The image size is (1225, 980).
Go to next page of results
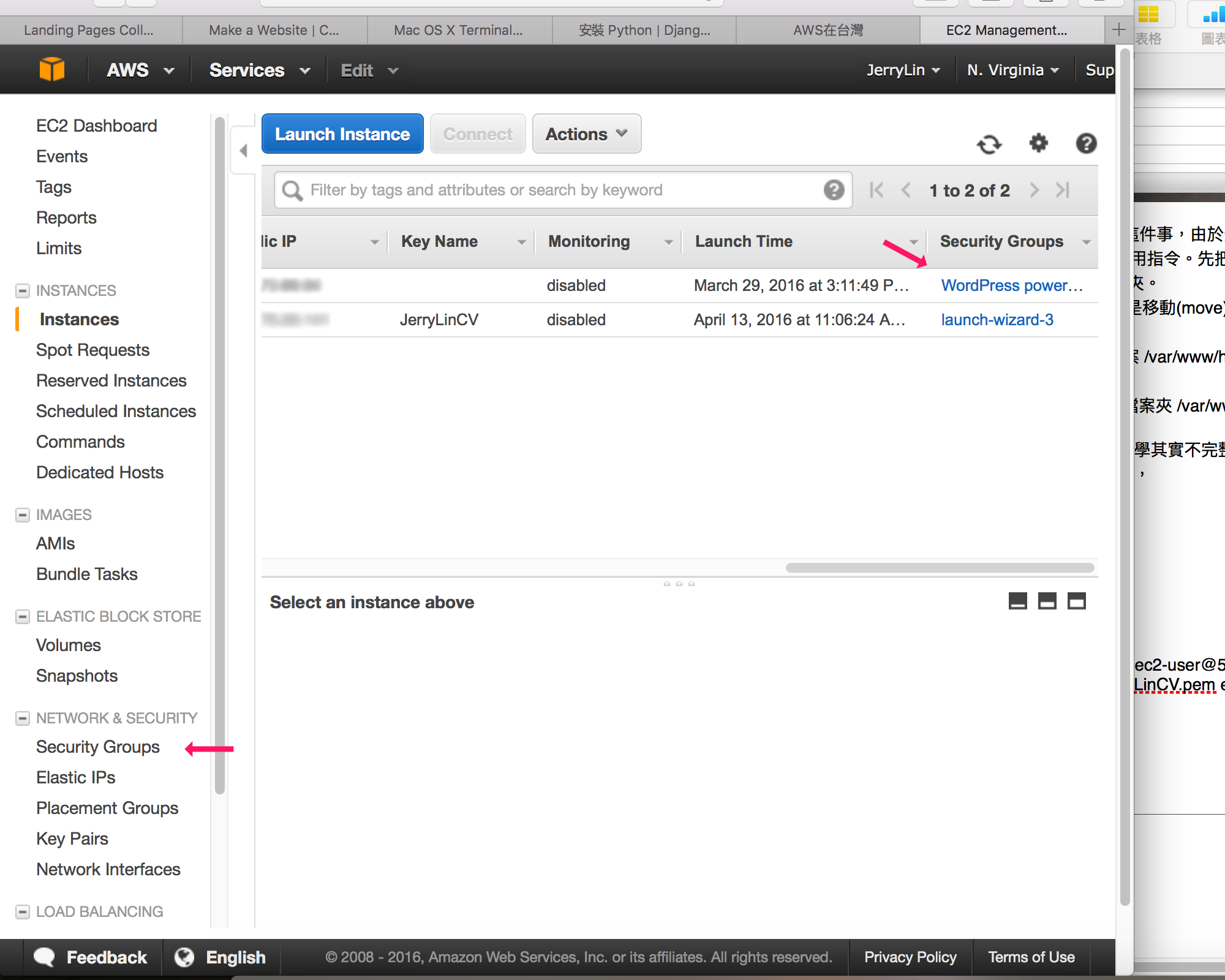1035,190
